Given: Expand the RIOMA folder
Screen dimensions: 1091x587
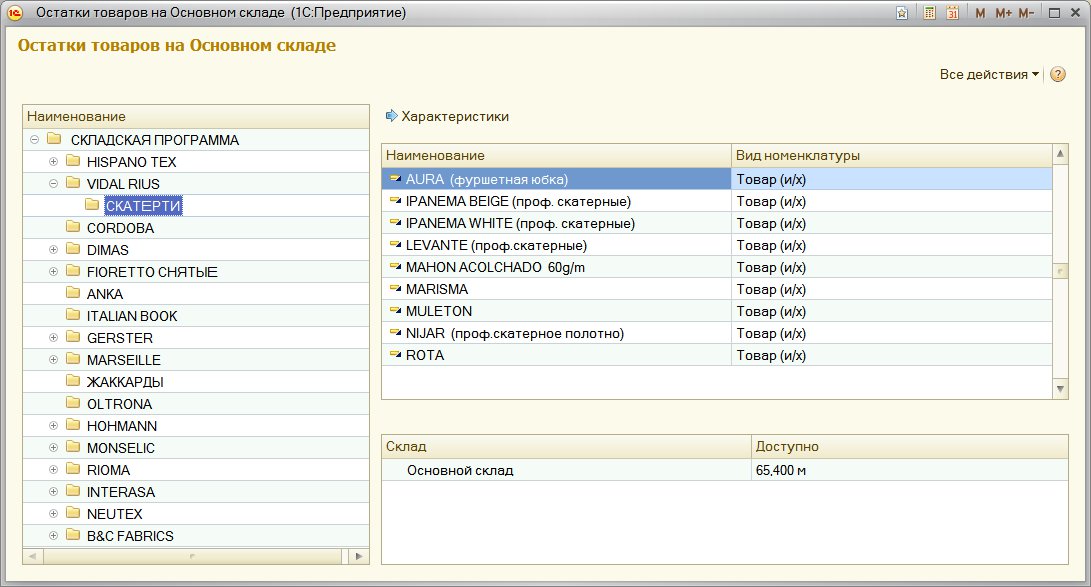Looking at the screenshot, I should click(x=53, y=469).
